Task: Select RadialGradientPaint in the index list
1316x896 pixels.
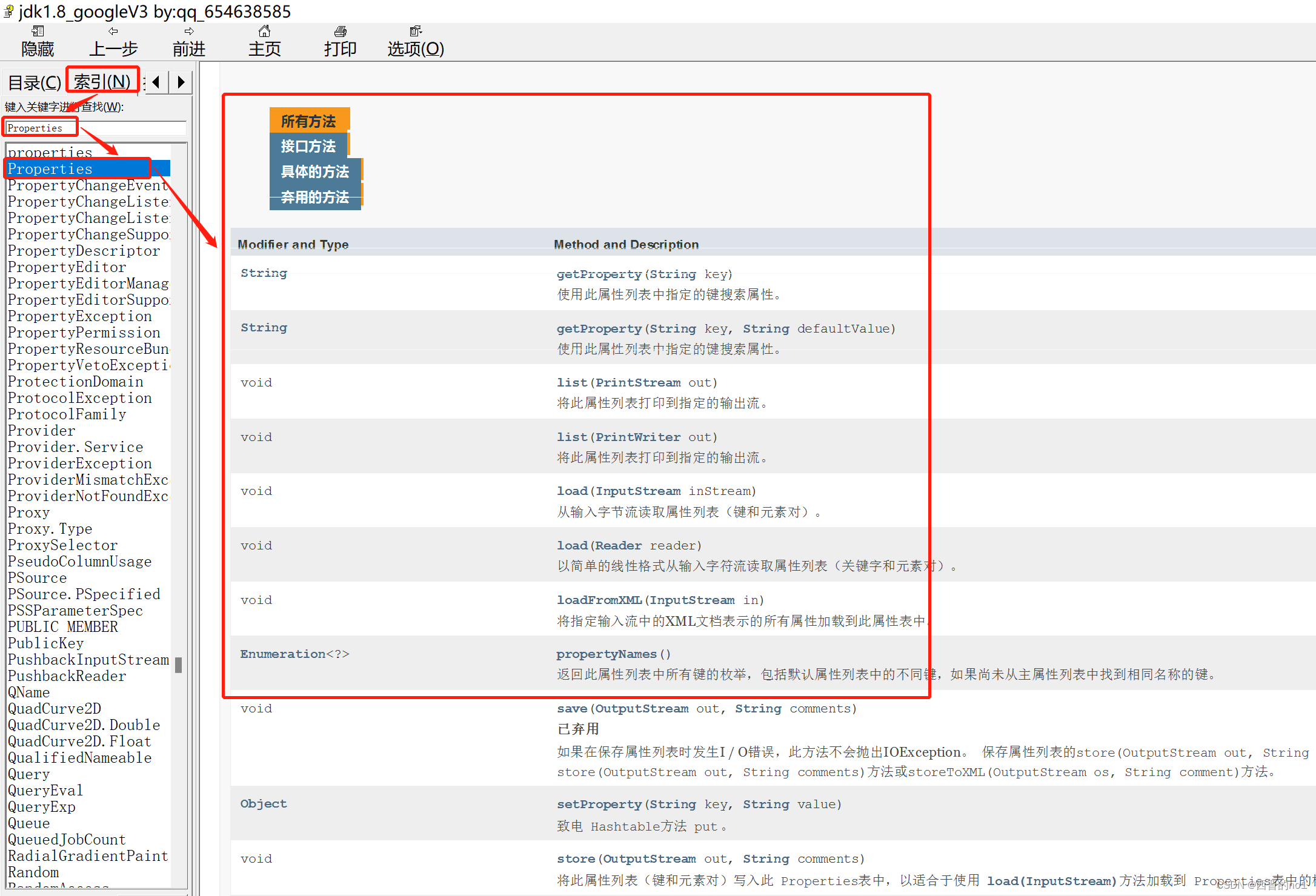Action: [88, 855]
